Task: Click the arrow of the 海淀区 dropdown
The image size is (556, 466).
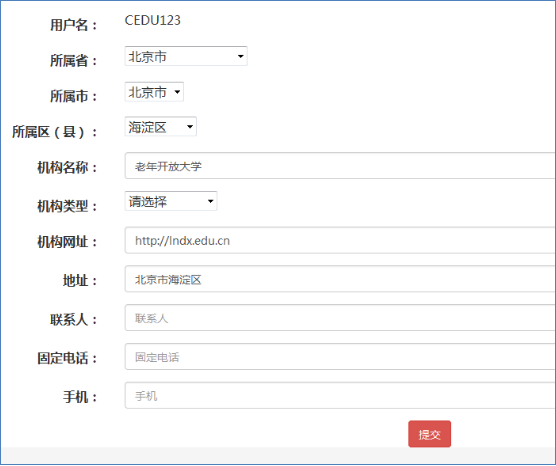Action: point(190,127)
